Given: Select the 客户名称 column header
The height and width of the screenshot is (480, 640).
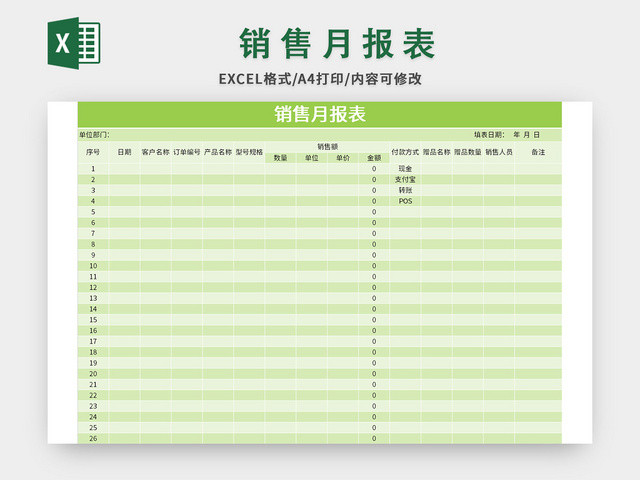Looking at the screenshot, I should pyautogui.click(x=156, y=152).
